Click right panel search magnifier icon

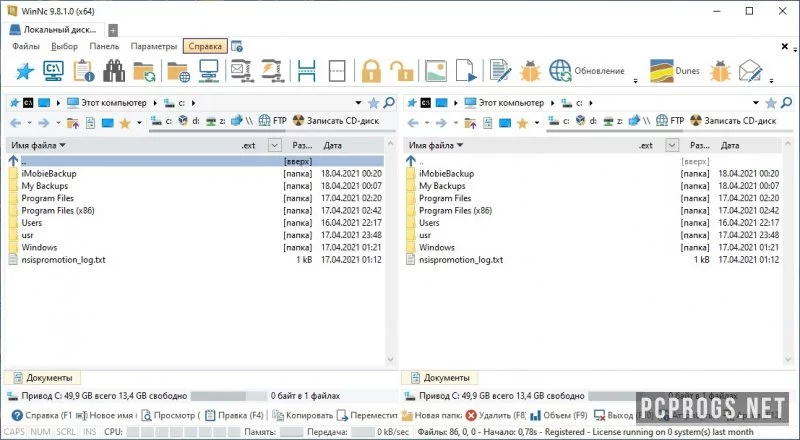(786, 103)
